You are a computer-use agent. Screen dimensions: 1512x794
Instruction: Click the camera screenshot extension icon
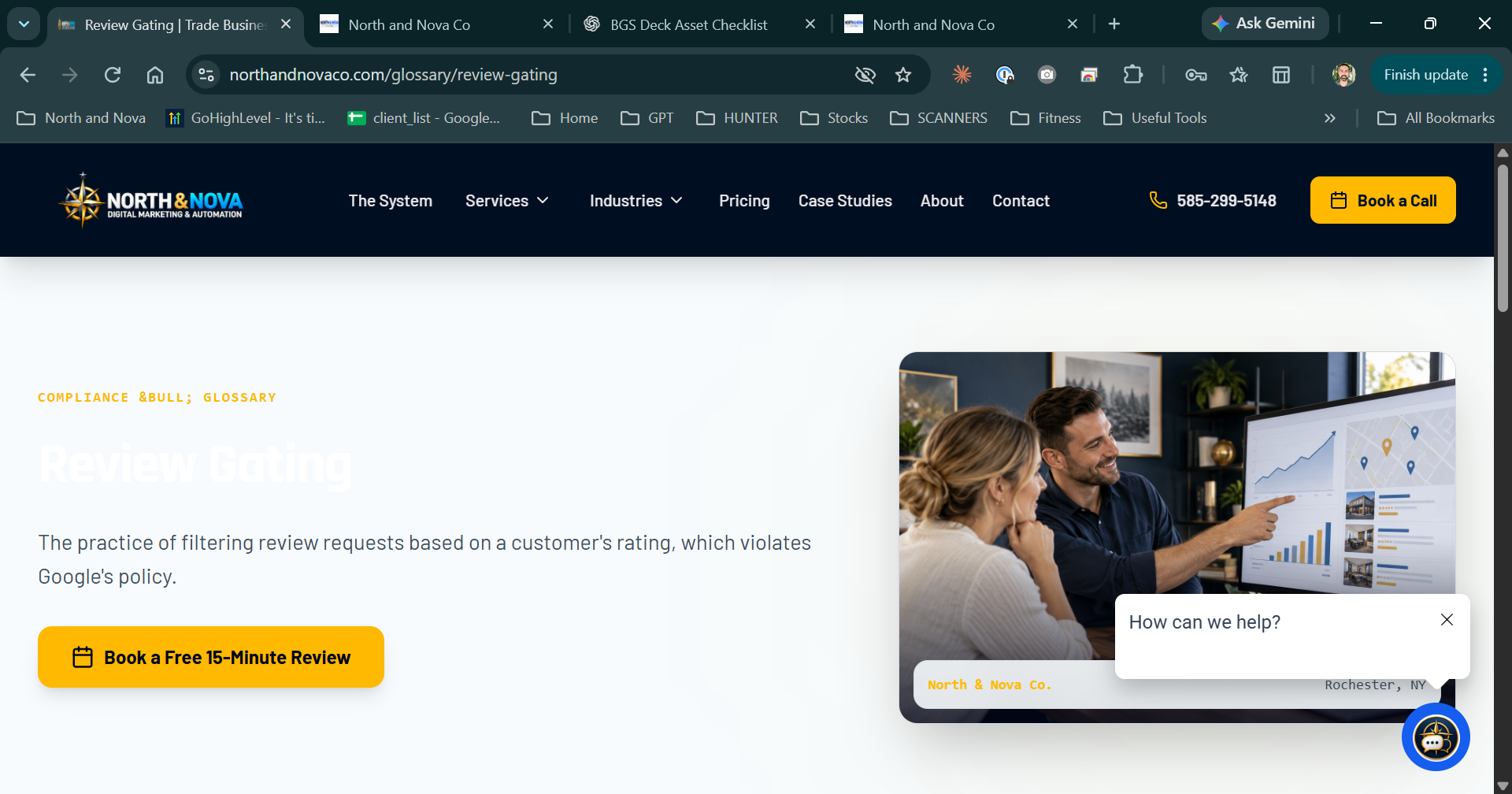pos(1047,75)
